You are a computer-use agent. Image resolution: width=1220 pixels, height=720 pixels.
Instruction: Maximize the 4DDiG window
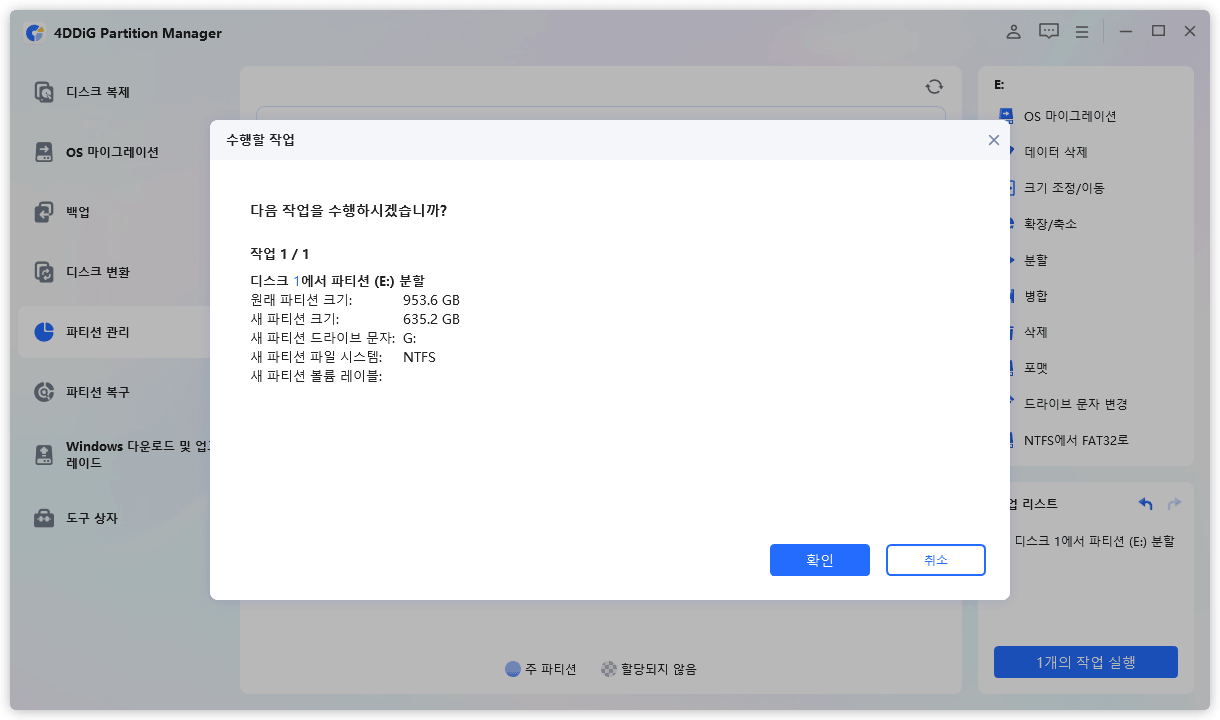click(1158, 32)
